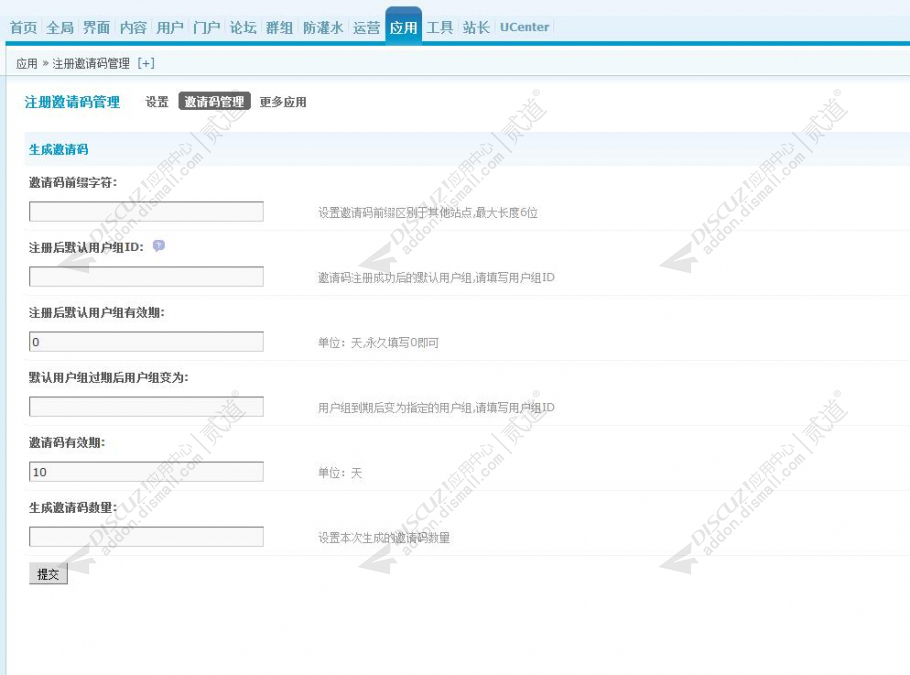Open the 防灌水 menu
The image size is (910, 675).
[x=321, y=28]
